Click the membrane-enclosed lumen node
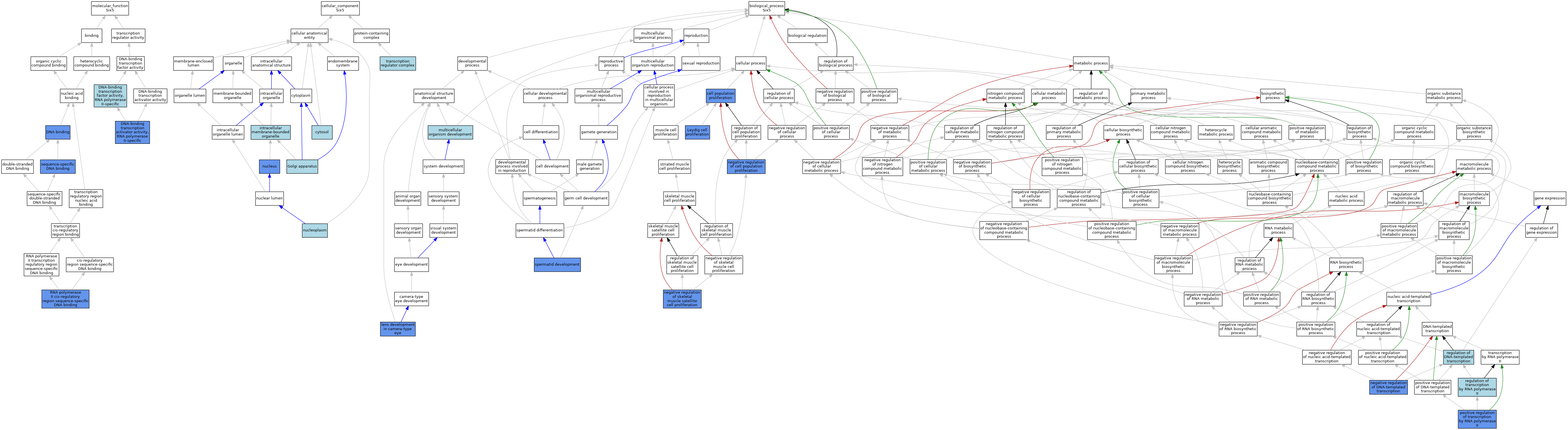The height and width of the screenshot is (430, 1568). tap(194, 63)
